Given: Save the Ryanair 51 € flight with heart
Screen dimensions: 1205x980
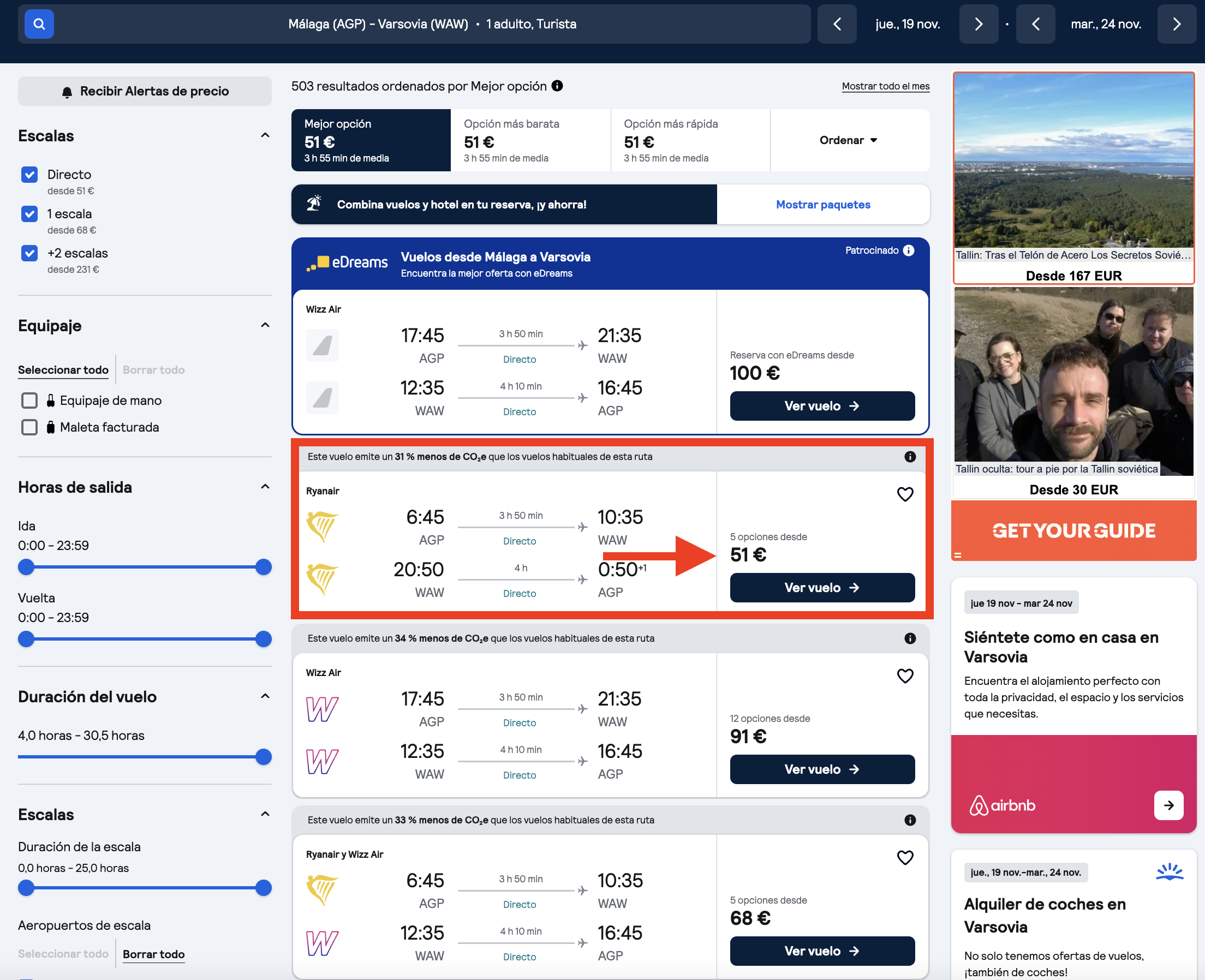Looking at the screenshot, I should [x=905, y=494].
